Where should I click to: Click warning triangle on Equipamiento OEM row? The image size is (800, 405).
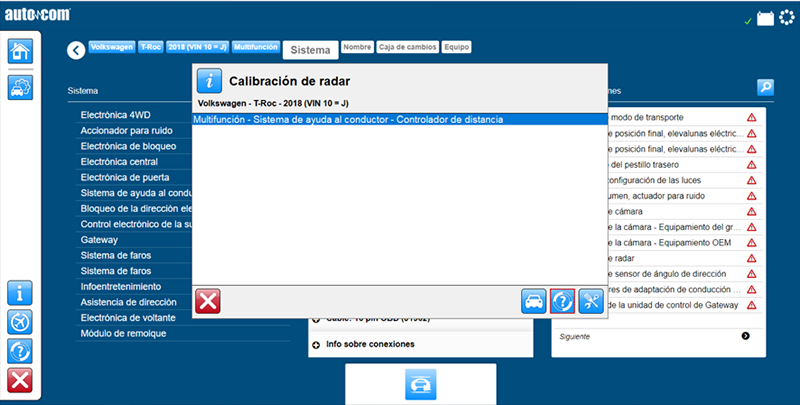pos(751,243)
